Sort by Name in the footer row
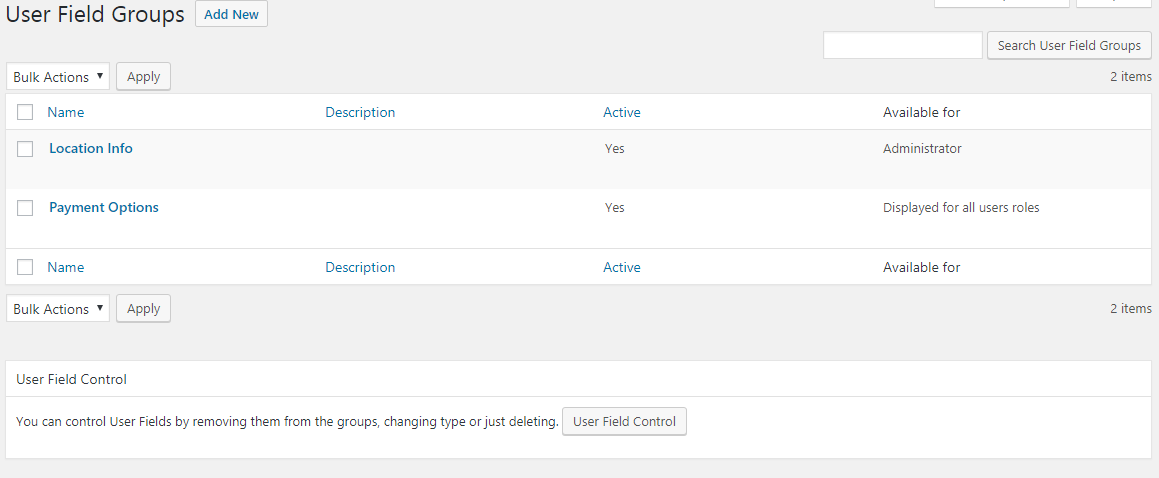Screen dimensions: 1159x478 [x=66, y=267]
